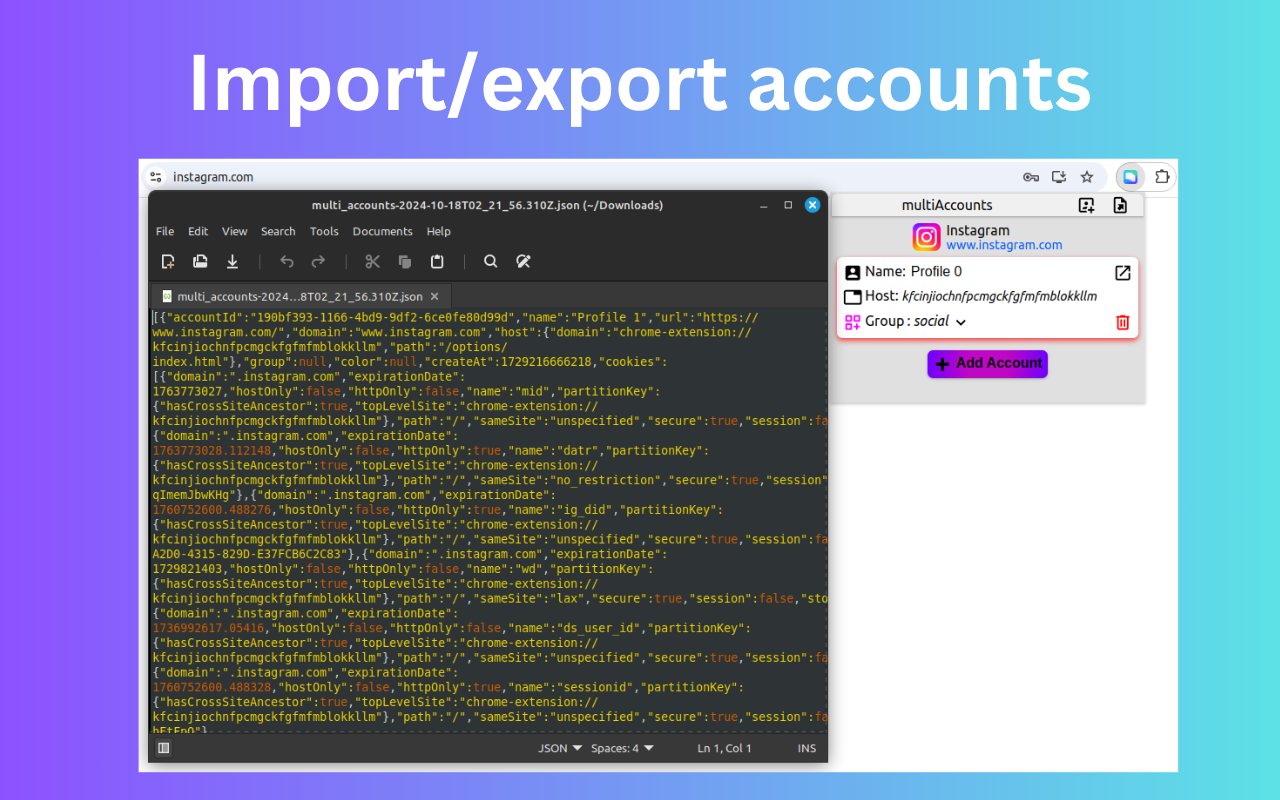Image resolution: width=1280 pixels, height=800 pixels.
Task: Open the File menu
Action: tap(165, 231)
